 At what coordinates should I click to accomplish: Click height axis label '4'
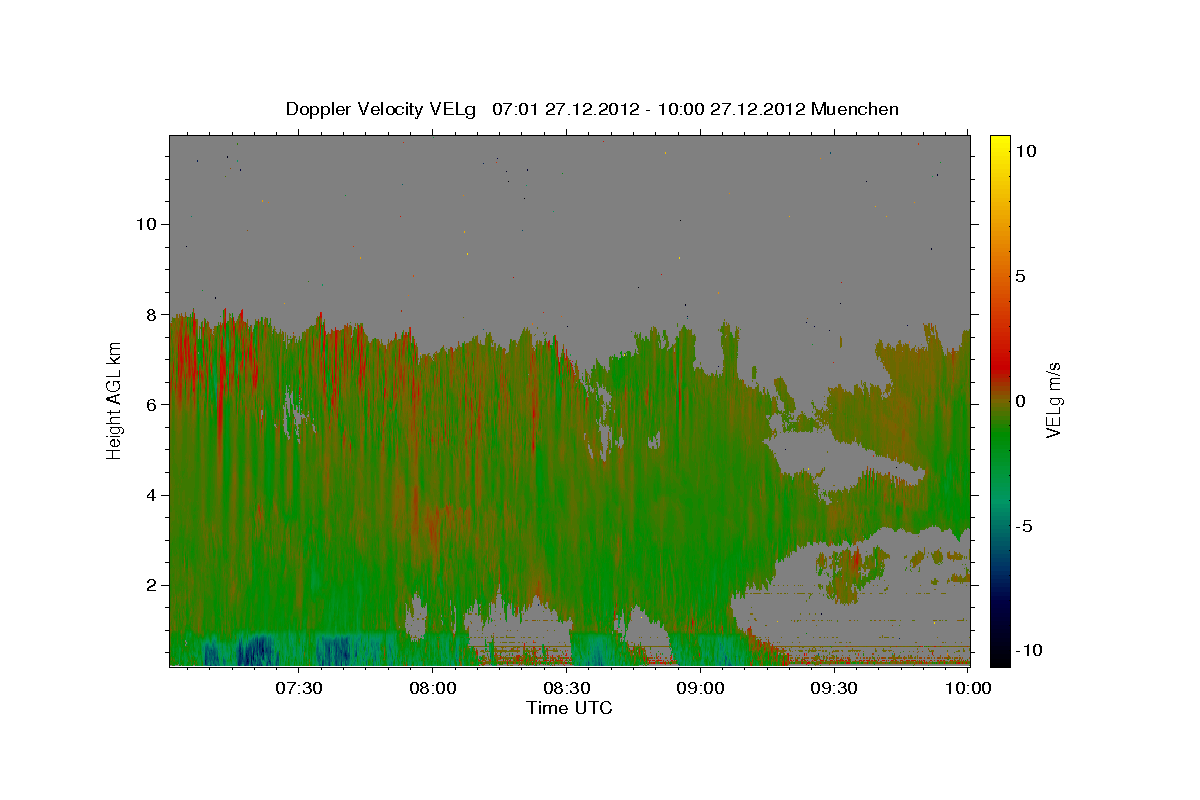tap(150, 495)
